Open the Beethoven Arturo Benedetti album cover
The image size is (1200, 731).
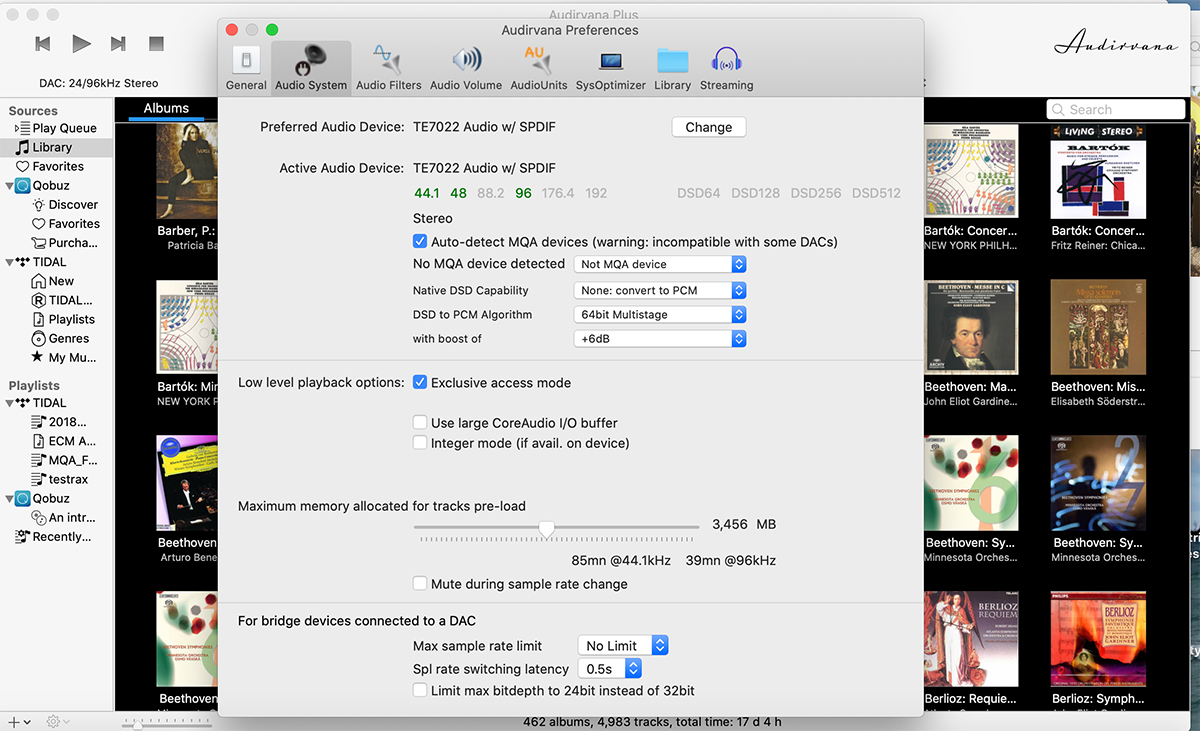tap(189, 483)
